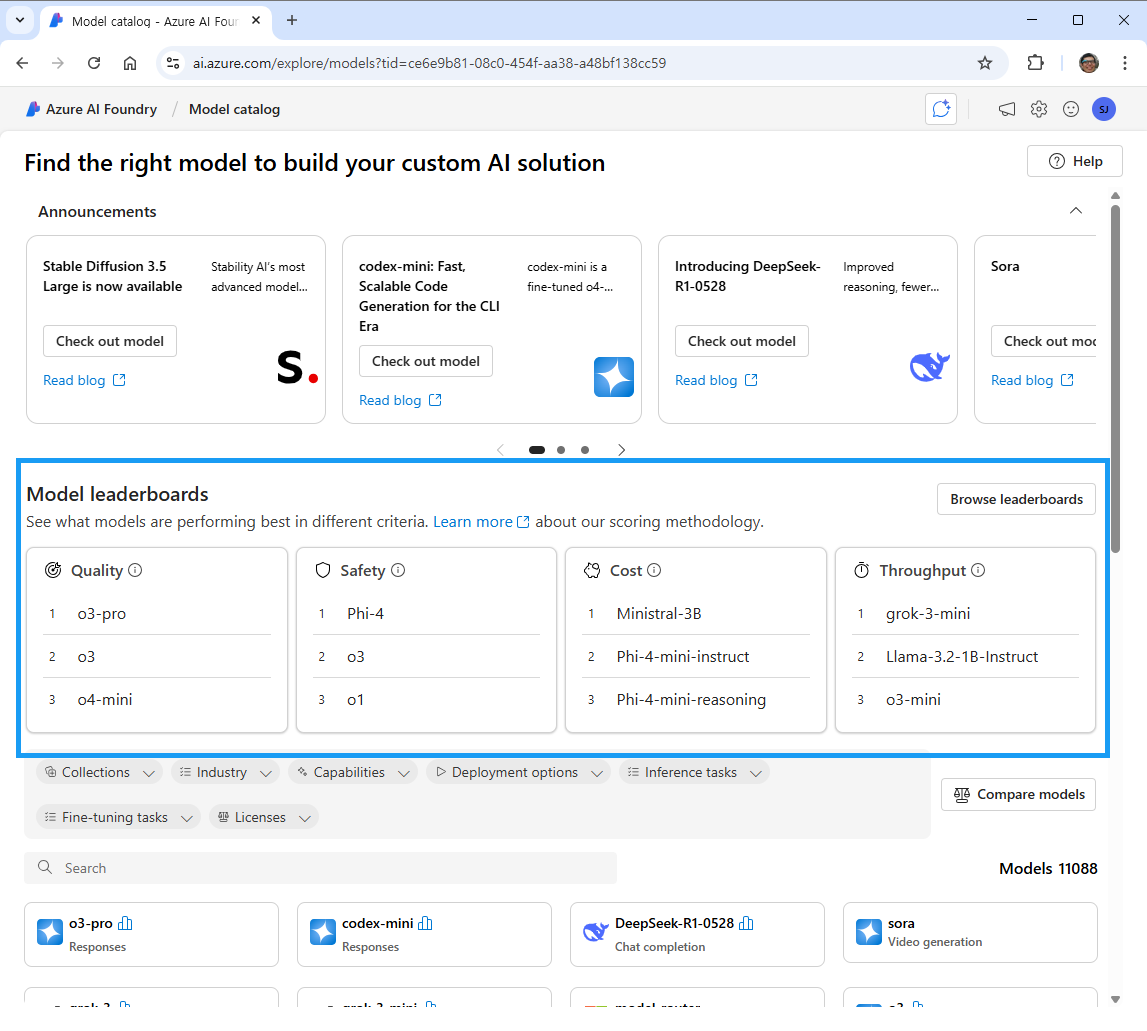The width and height of the screenshot is (1147, 1031).
Task: Open Read blog link for Sora
Action: tap(1032, 380)
